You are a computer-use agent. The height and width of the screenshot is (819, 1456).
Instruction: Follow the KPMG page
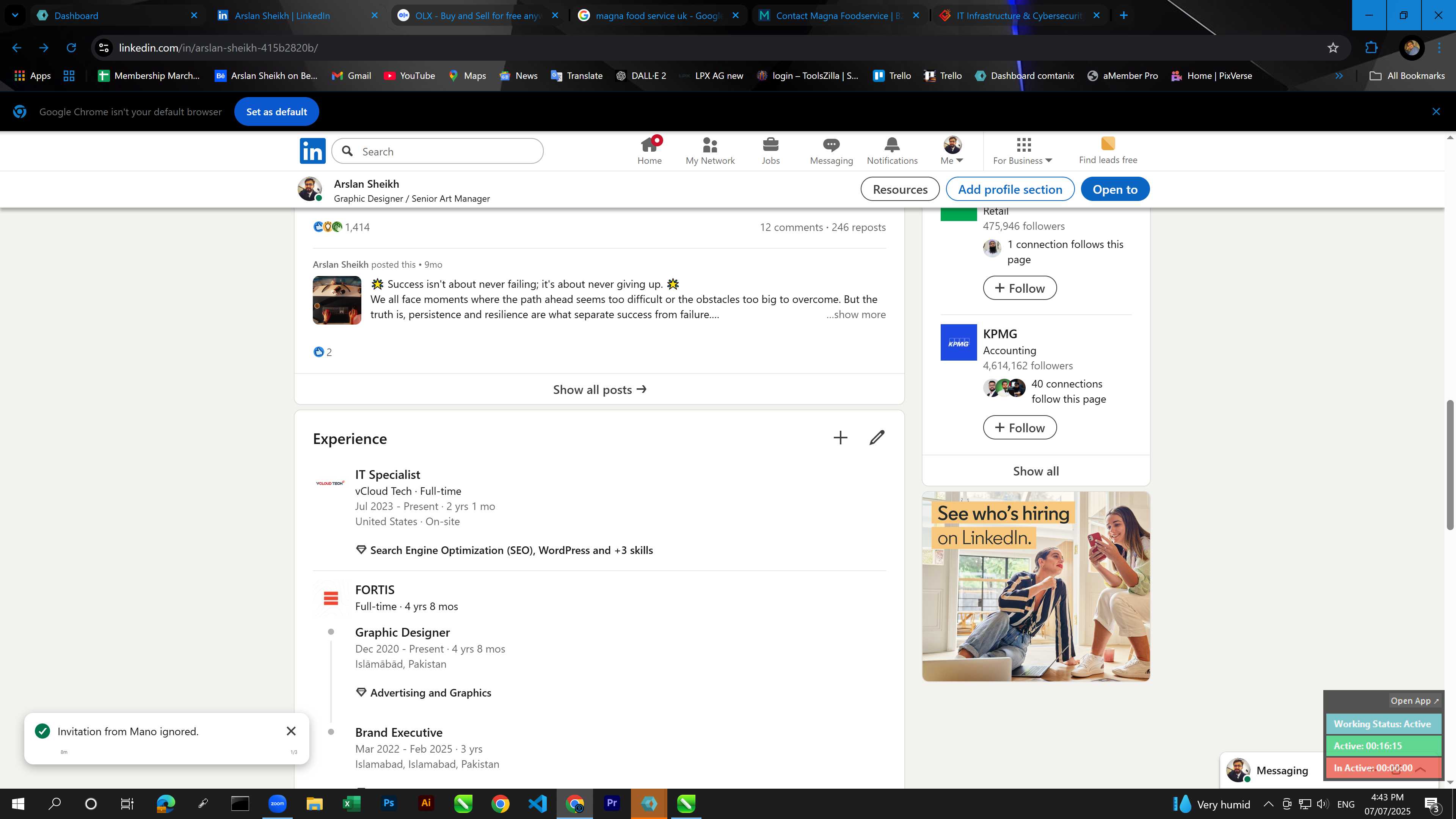(x=1020, y=427)
